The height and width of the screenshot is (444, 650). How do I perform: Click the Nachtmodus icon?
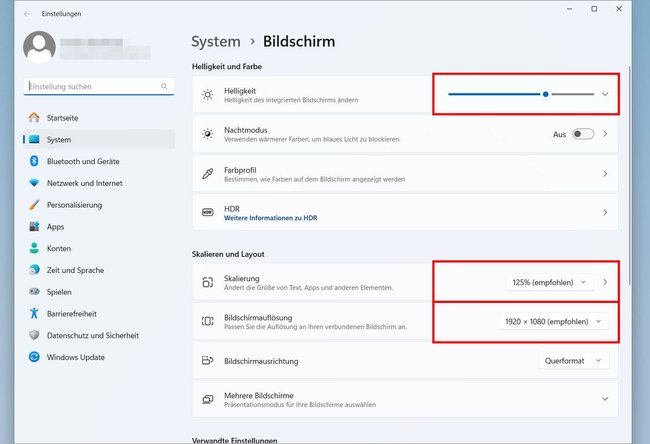[208, 134]
